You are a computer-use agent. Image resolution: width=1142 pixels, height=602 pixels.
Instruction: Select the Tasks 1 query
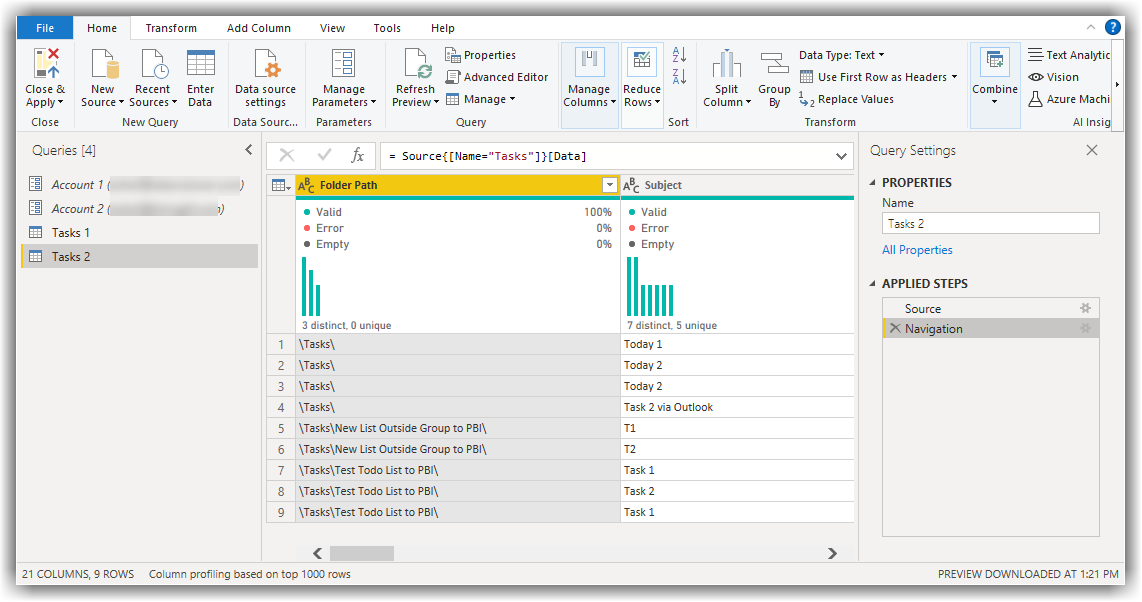click(x=140, y=233)
